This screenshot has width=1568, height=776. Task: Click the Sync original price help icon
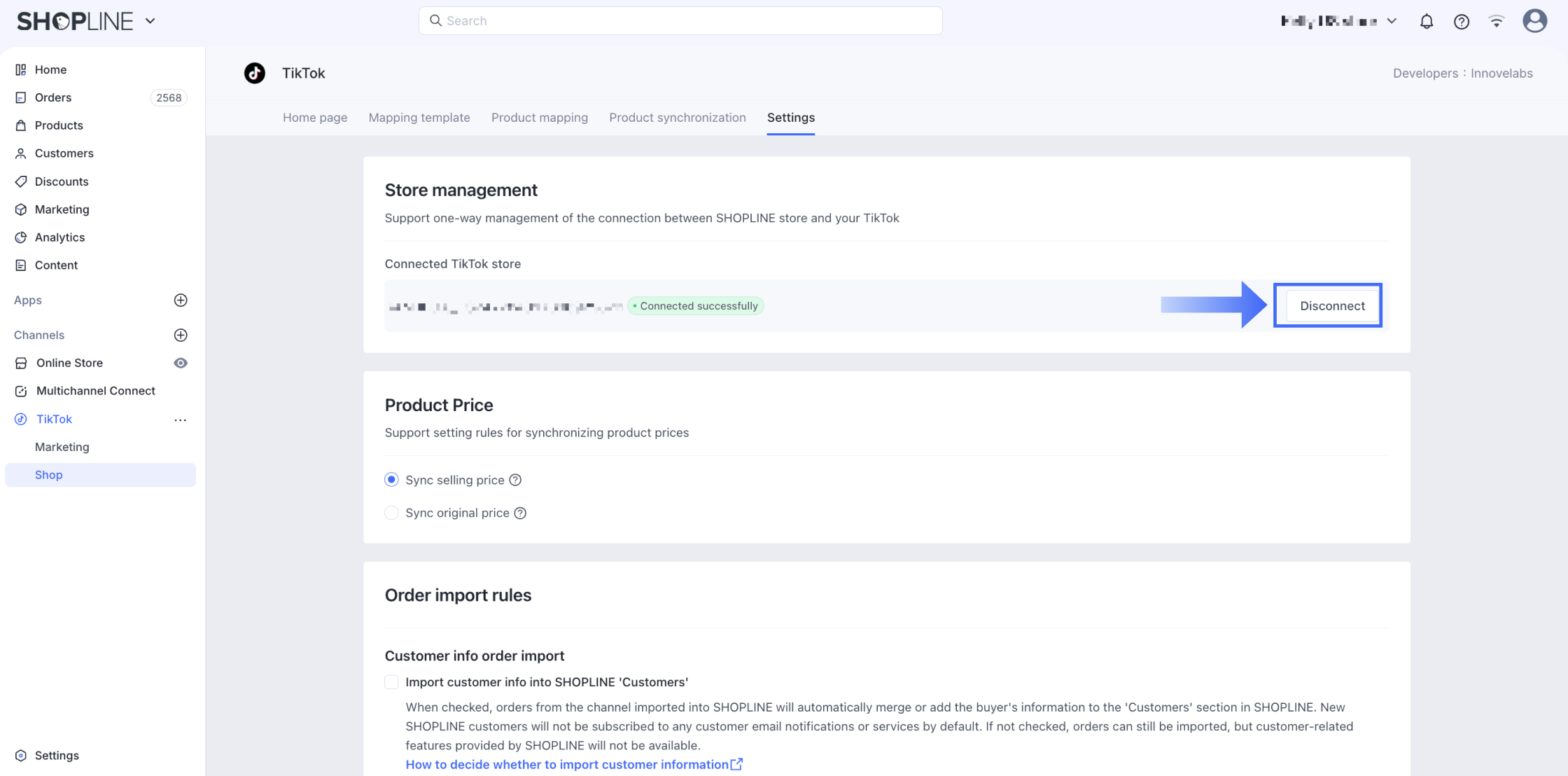point(520,513)
